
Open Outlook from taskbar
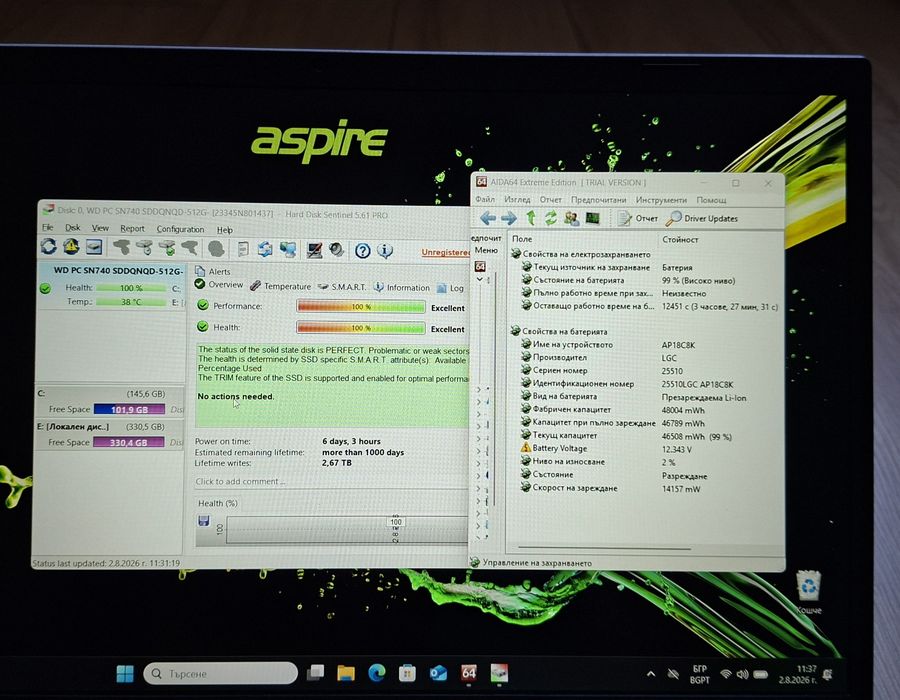pos(438,672)
